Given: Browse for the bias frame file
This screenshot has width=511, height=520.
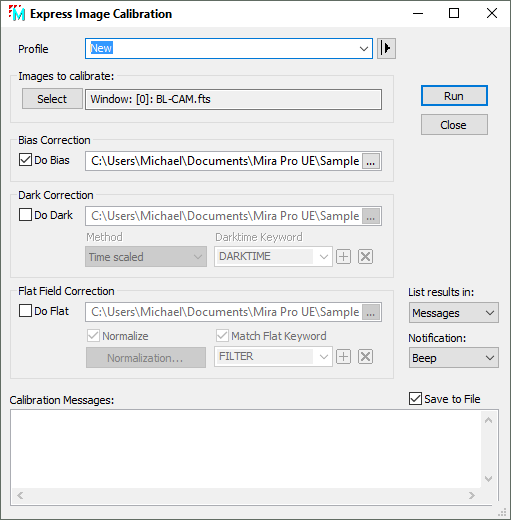Looking at the screenshot, I should pyautogui.click(x=371, y=162).
